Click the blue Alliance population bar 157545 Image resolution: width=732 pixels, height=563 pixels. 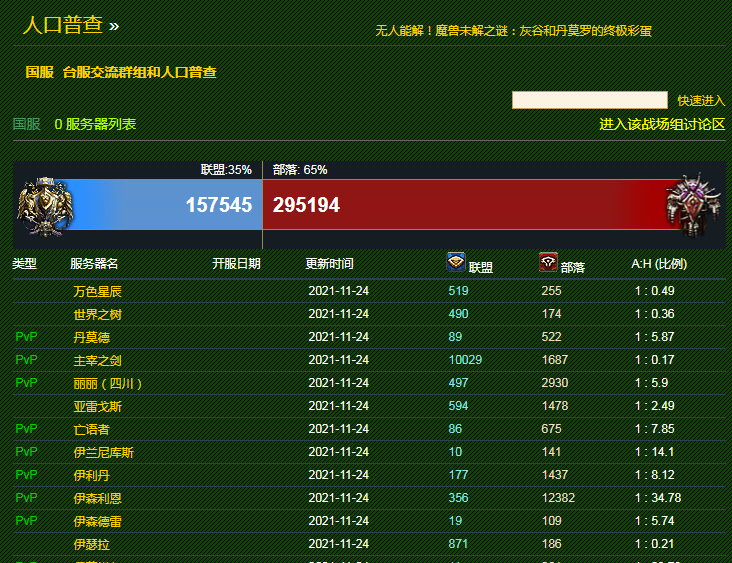click(161, 204)
